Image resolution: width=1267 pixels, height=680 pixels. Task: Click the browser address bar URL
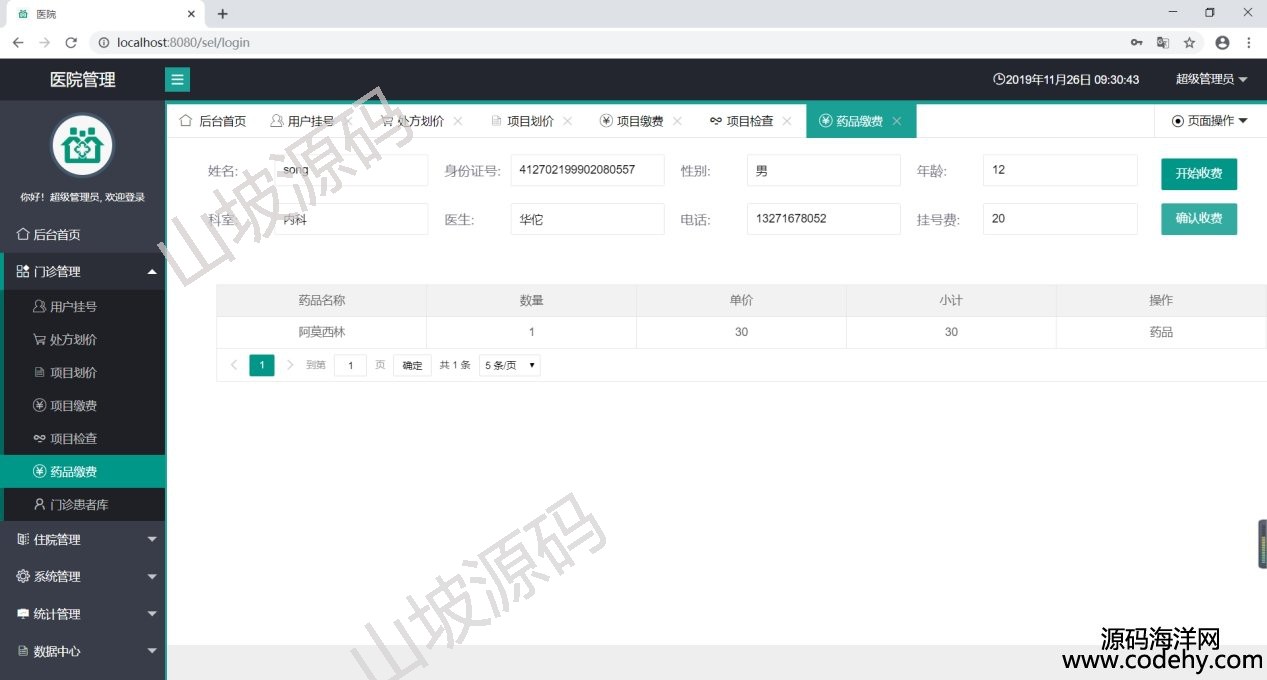click(183, 43)
